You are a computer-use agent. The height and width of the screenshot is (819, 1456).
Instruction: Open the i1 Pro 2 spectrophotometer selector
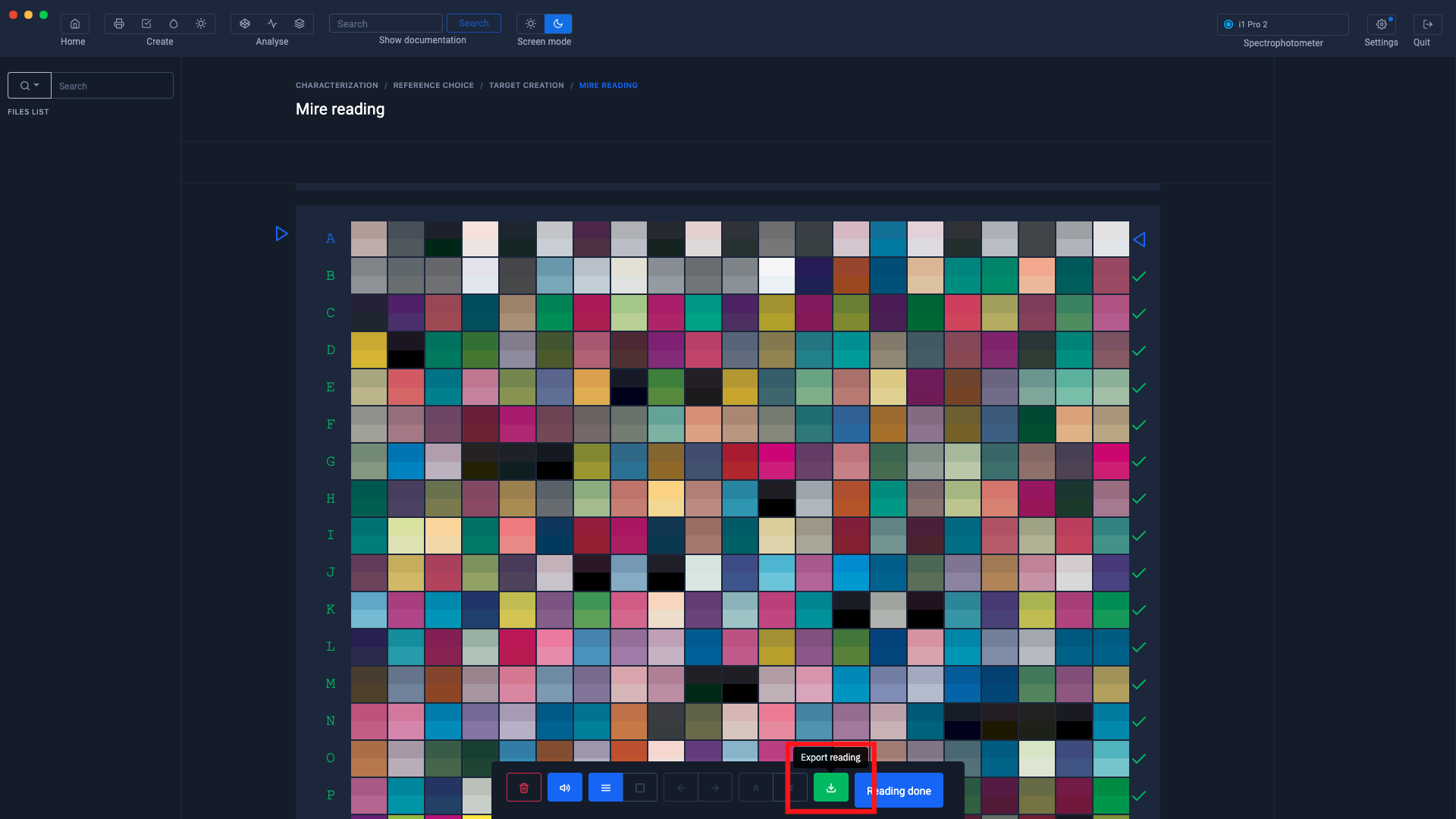1283,24
